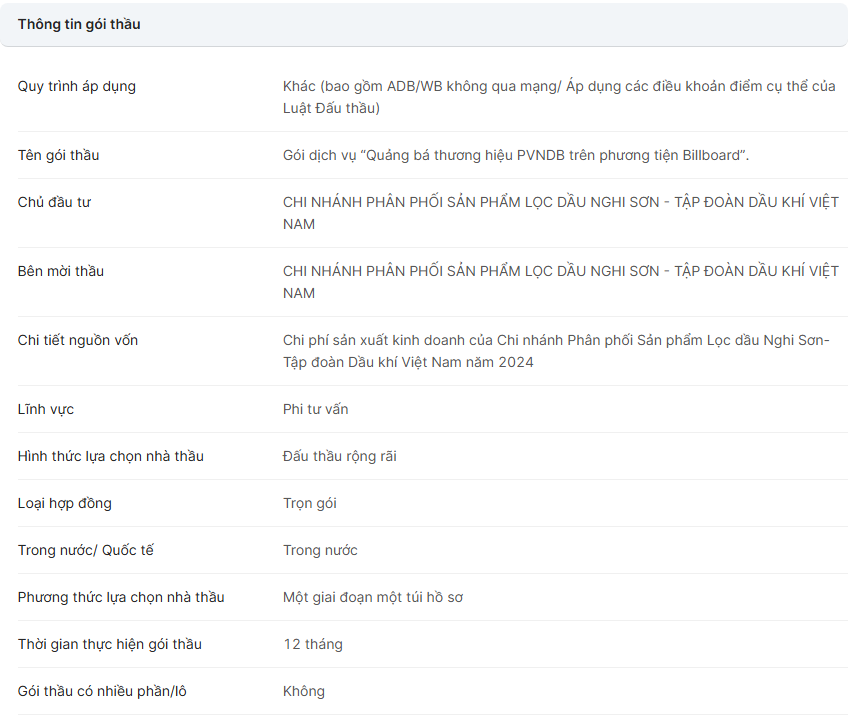Click the "Loại hợp đồng" label

(65, 503)
